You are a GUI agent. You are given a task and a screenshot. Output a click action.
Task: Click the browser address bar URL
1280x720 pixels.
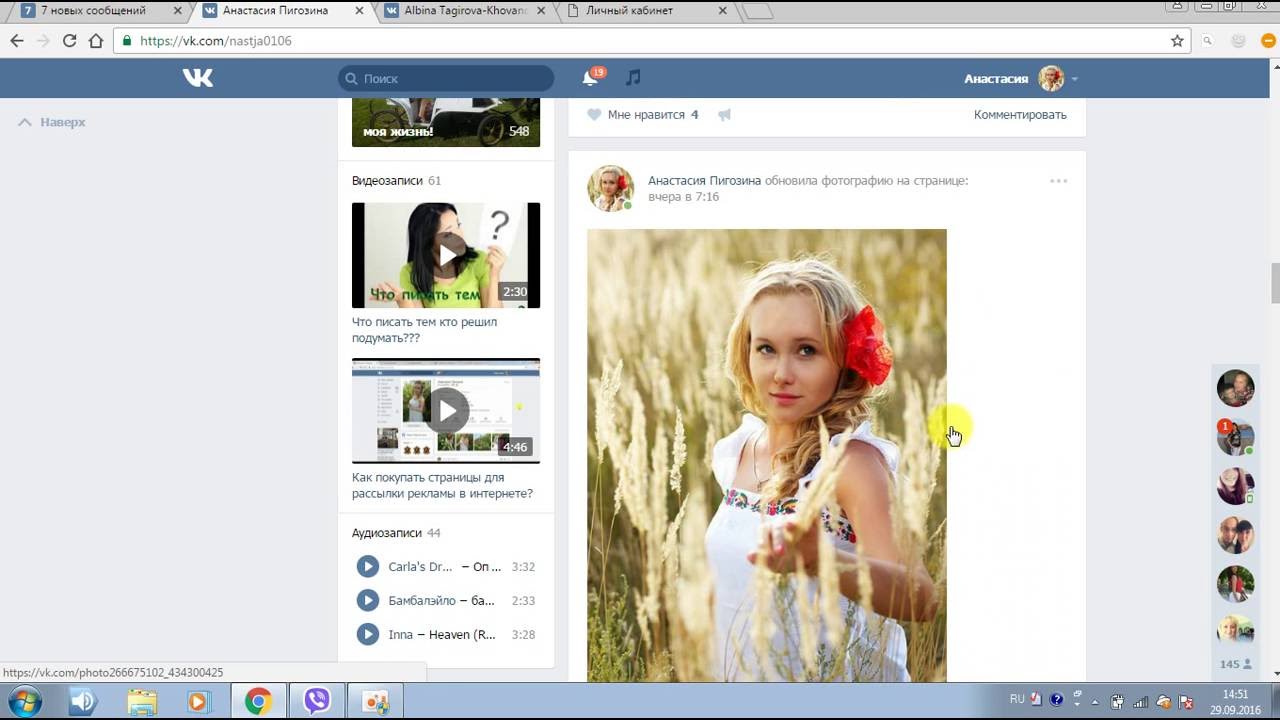point(216,41)
